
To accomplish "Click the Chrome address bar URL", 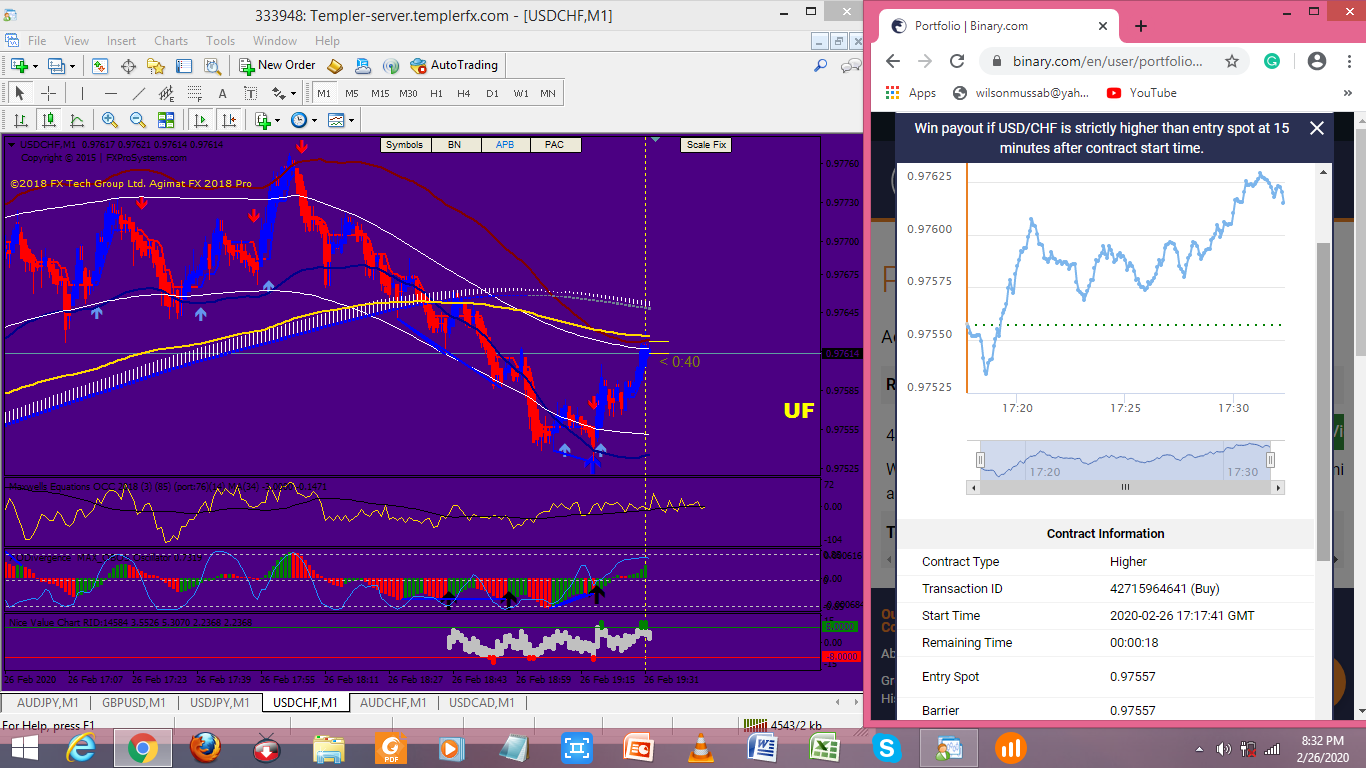I will click(x=1107, y=61).
